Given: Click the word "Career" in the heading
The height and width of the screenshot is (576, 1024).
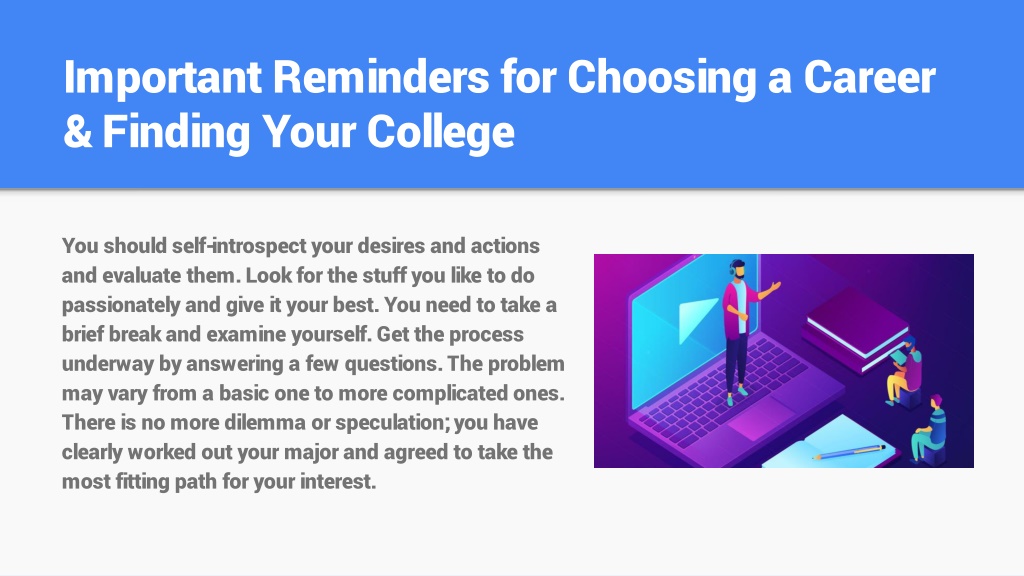Looking at the screenshot, I should pos(869,77).
